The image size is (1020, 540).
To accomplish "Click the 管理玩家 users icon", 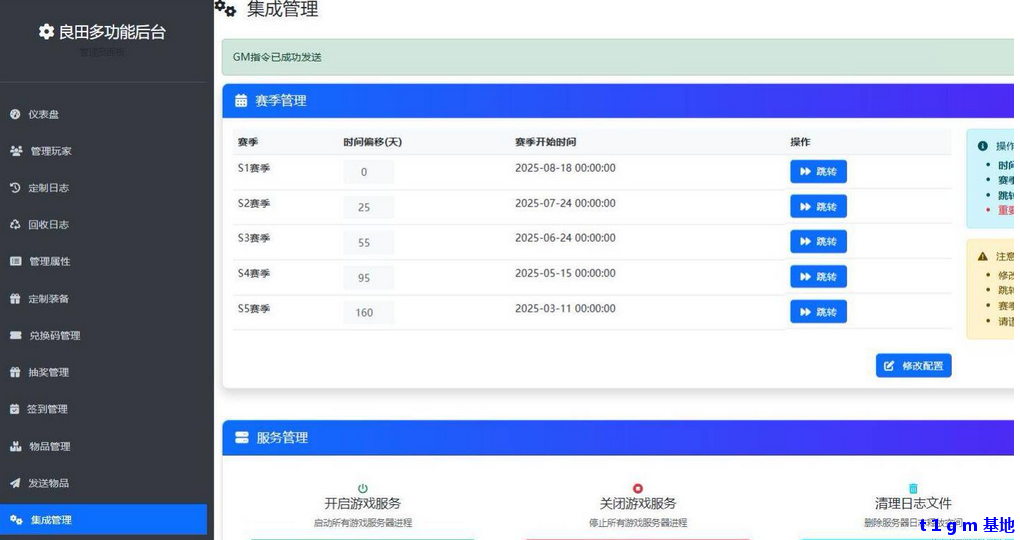I will click(16, 151).
